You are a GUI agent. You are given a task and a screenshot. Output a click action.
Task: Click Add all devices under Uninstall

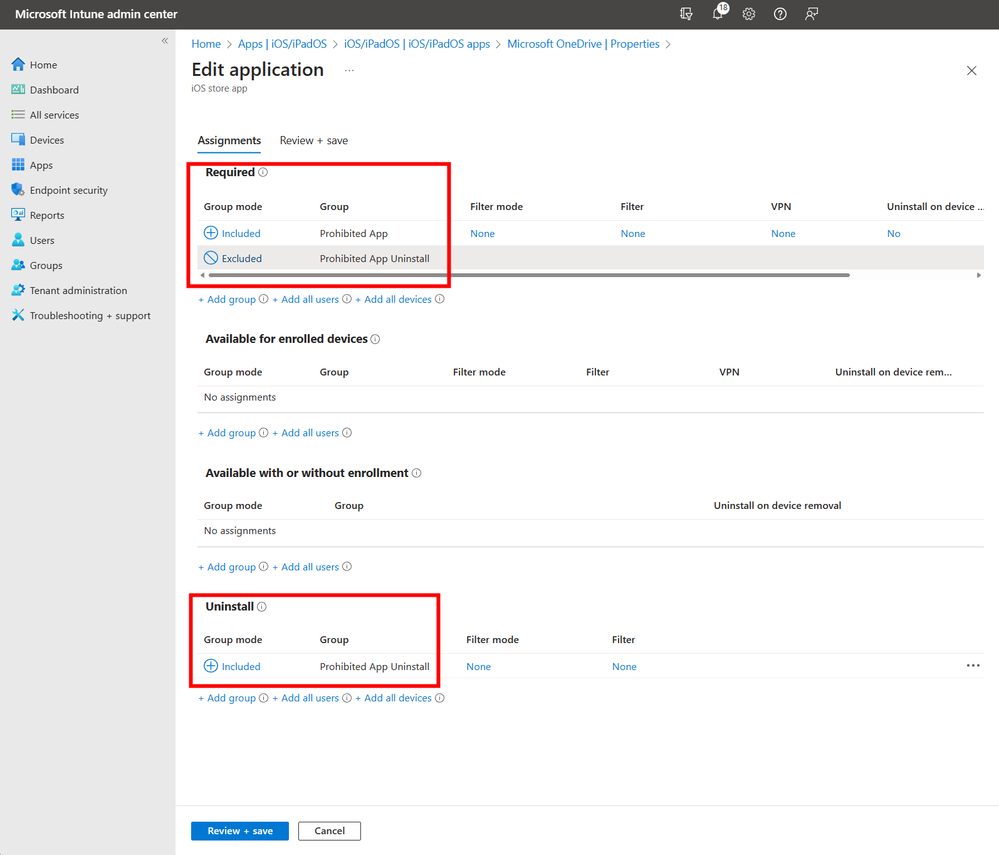(x=393, y=698)
